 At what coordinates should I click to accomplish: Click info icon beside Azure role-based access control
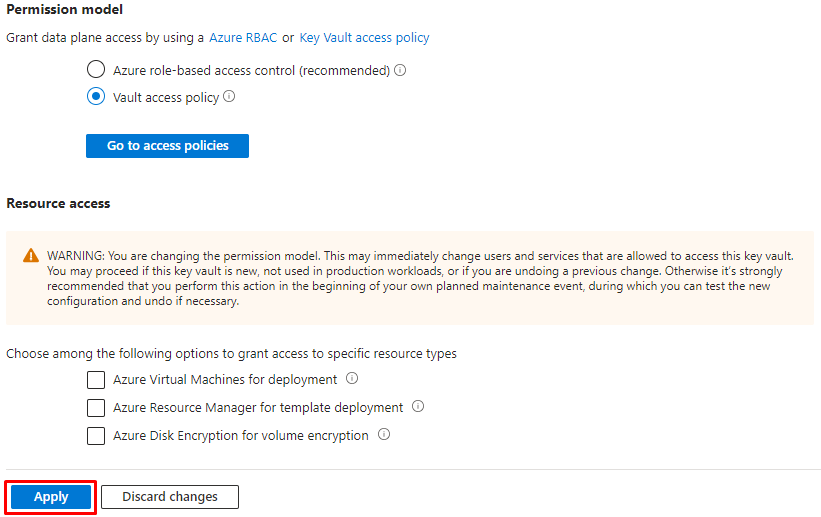400,71
